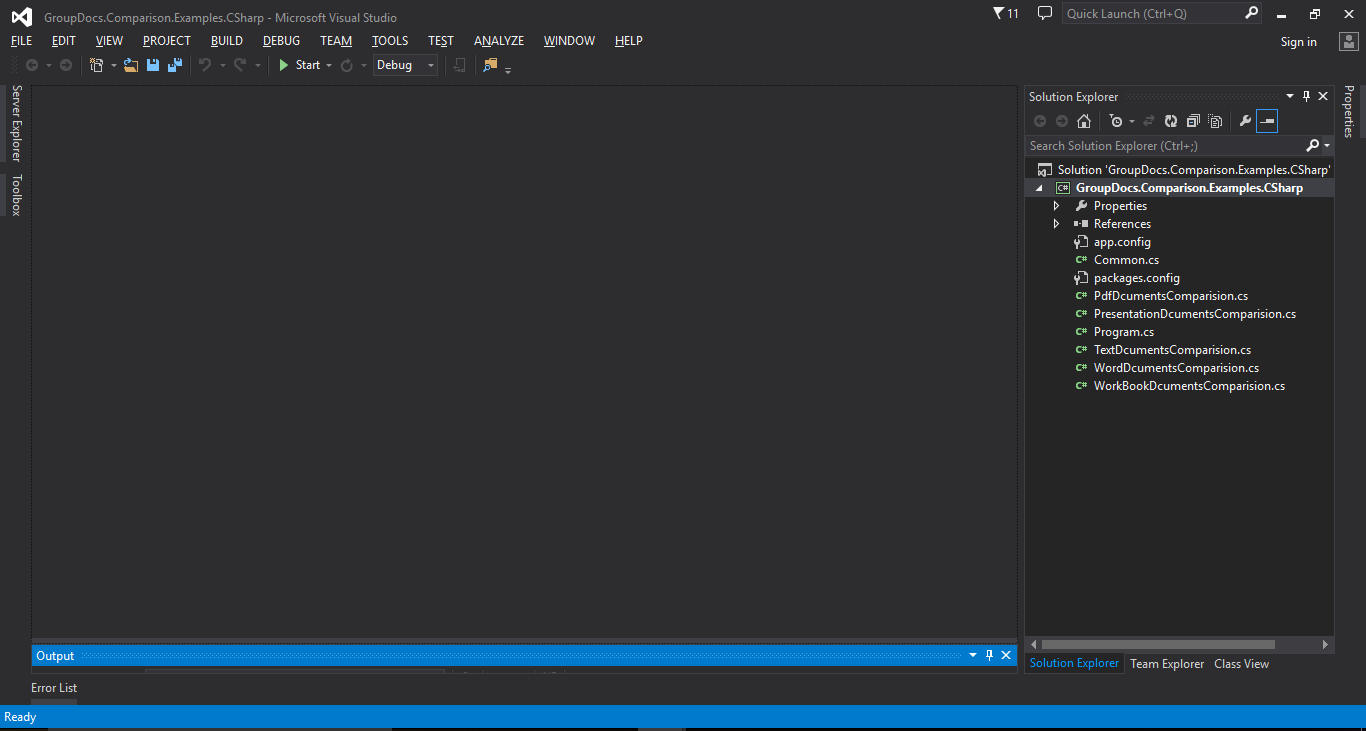Image resolution: width=1366 pixels, height=731 pixels.
Task: Click the Navigate Forward toolbar icon
Action: click(x=66, y=65)
